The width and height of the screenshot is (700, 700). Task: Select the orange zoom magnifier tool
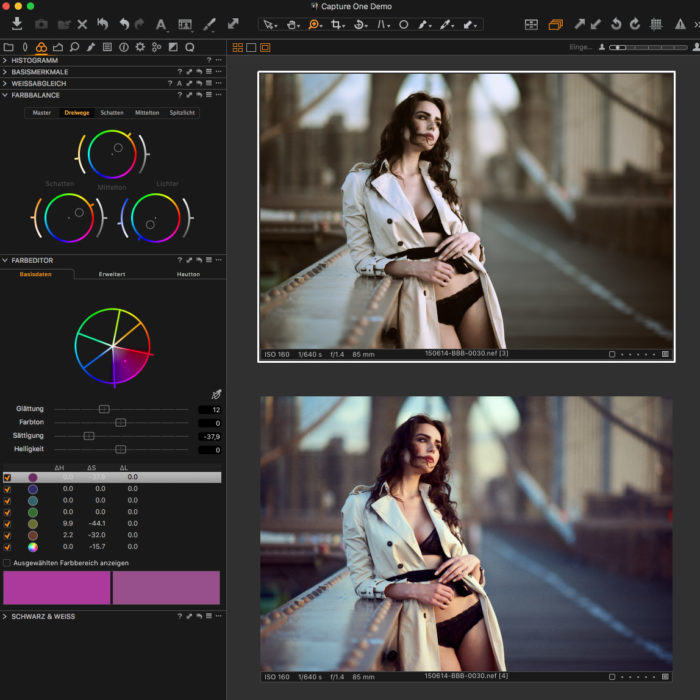tap(315, 25)
